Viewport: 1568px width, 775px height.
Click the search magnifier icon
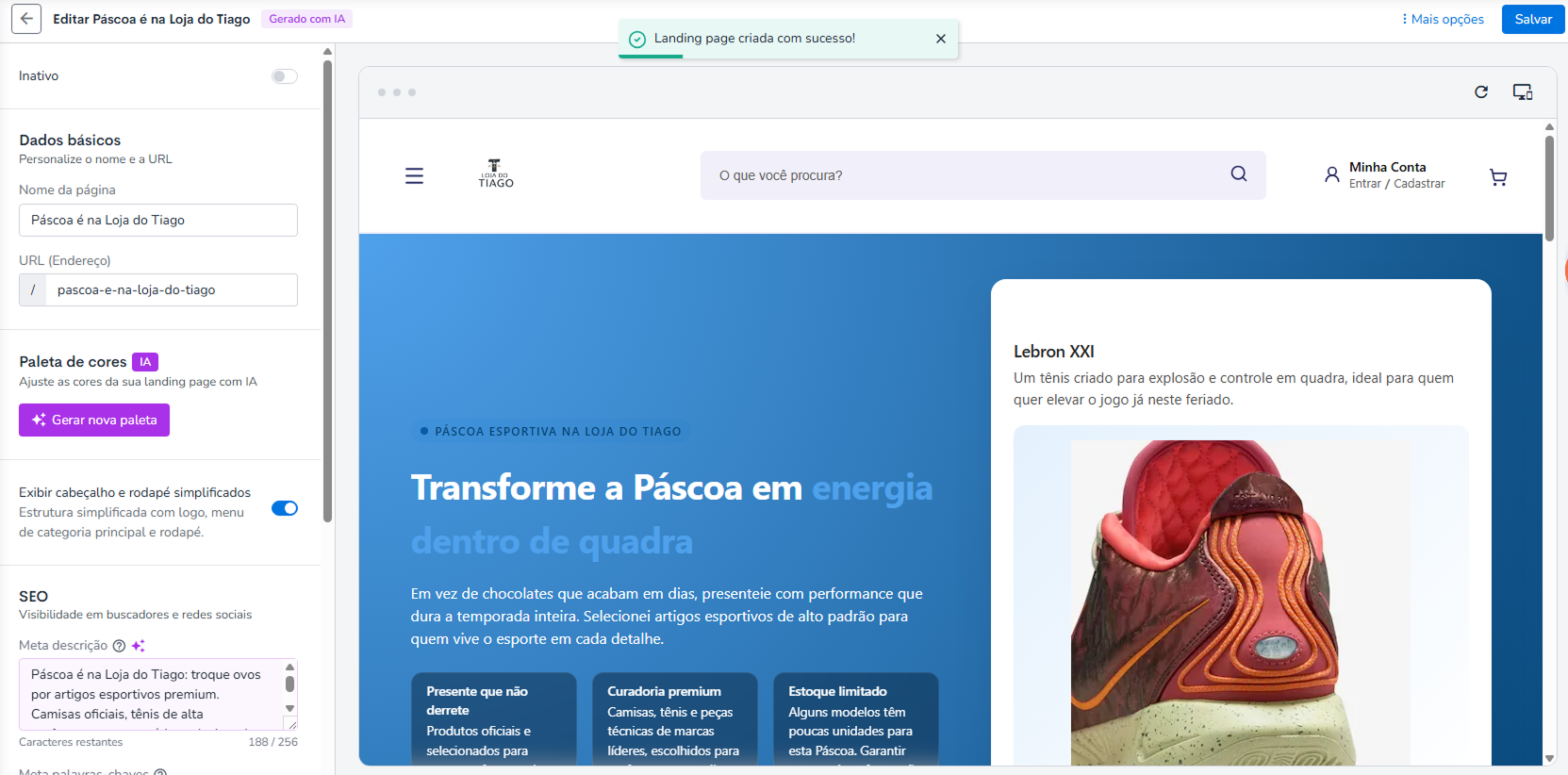tap(1239, 173)
